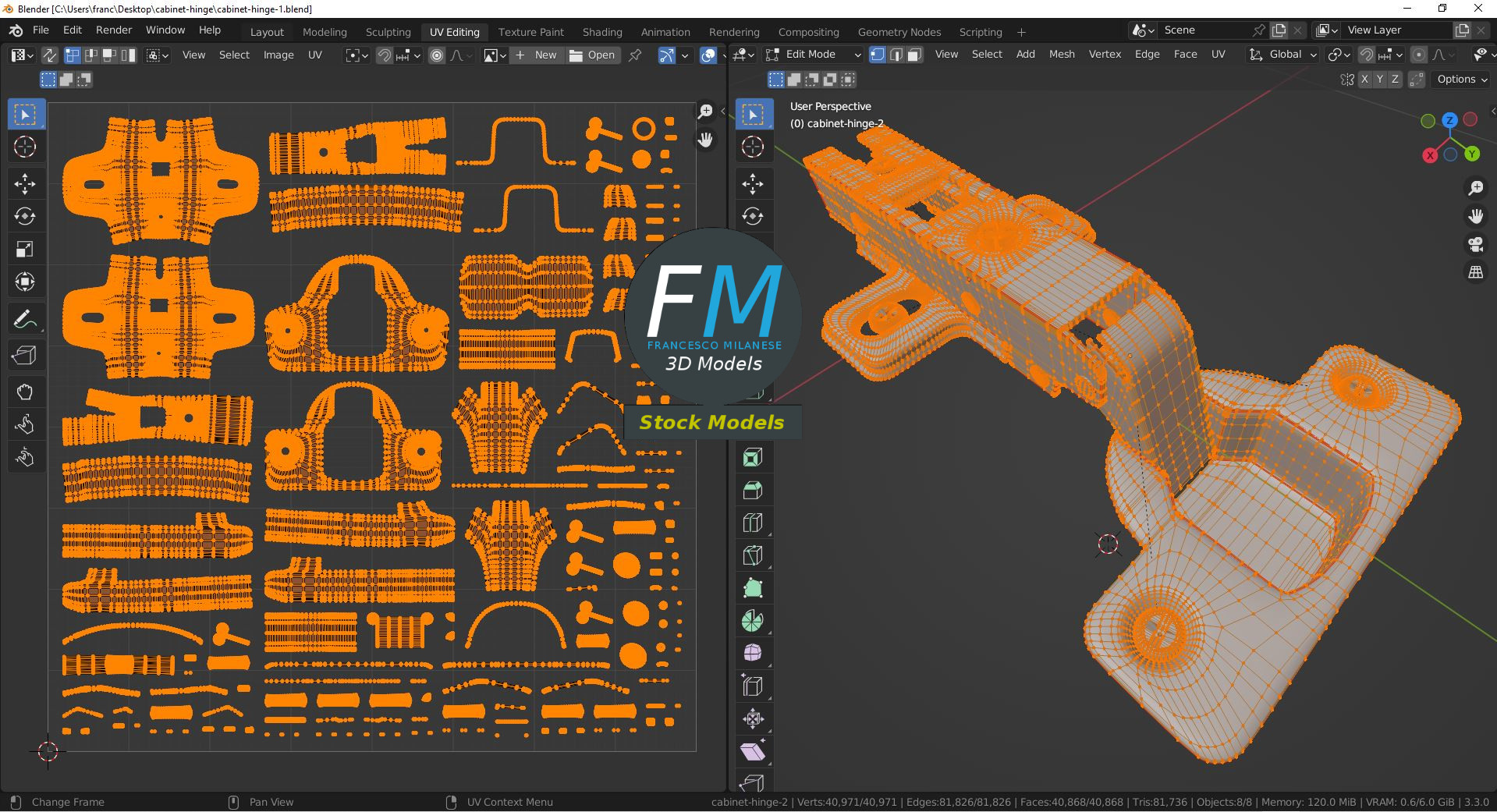This screenshot has height=812, width=1497.
Task: Create a New image in UV editor
Action: tap(537, 55)
